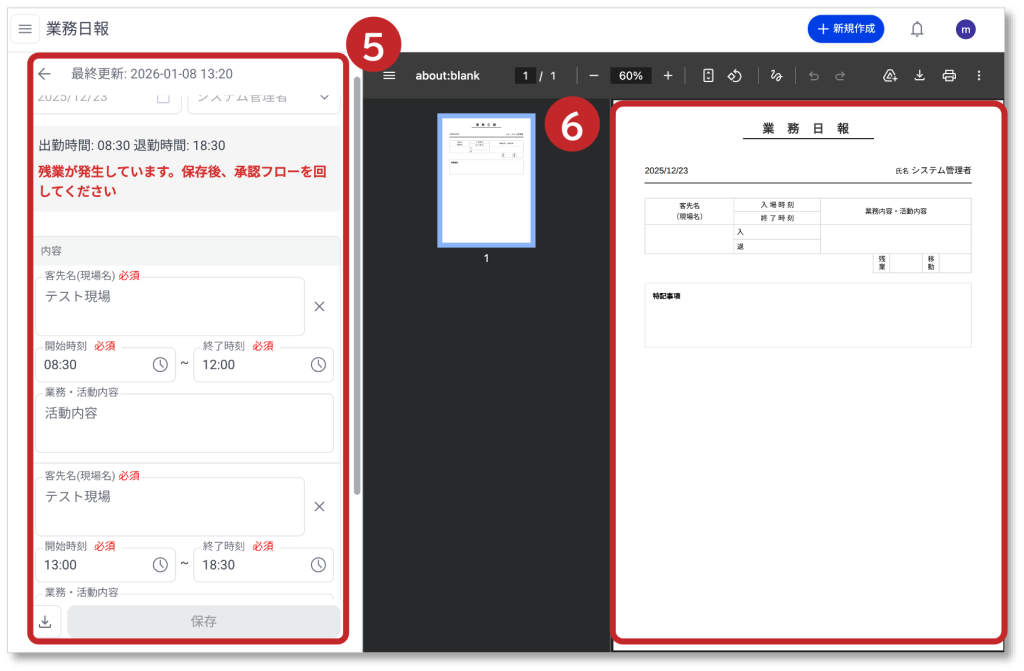Open time picker for 08:30 start time
Image resolution: width=1024 pixels, height=671 pixels.
coord(160,365)
